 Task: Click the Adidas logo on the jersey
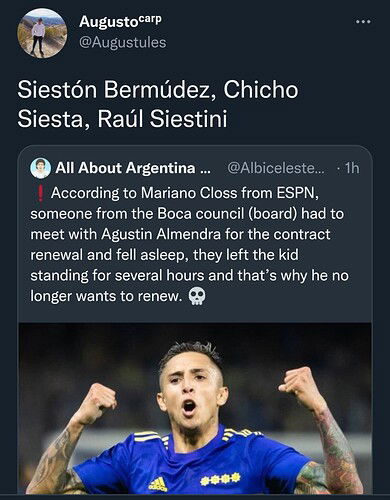158,484
